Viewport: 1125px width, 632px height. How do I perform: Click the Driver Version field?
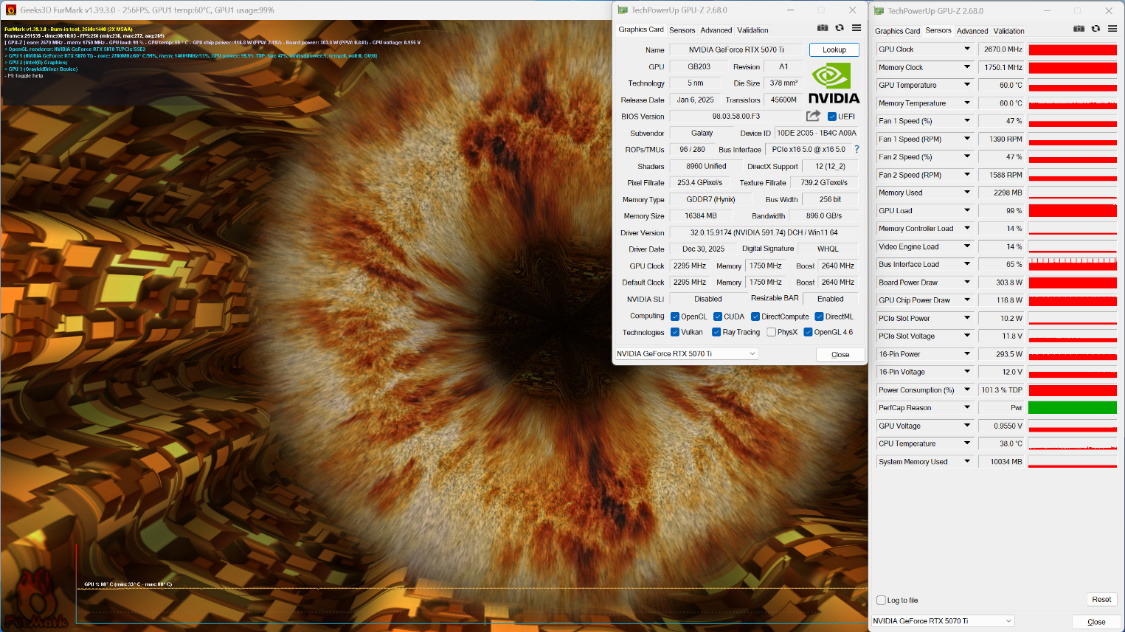[764, 232]
